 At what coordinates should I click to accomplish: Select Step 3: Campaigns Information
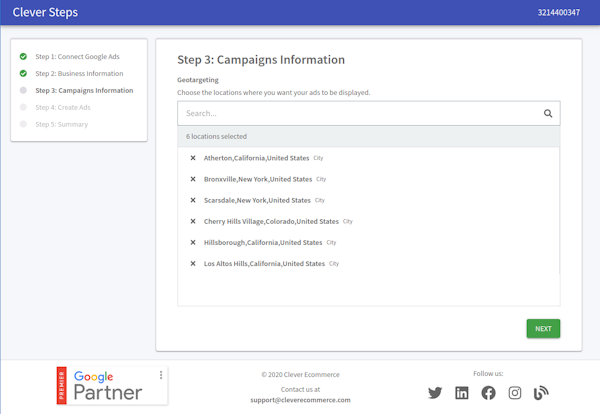point(83,90)
